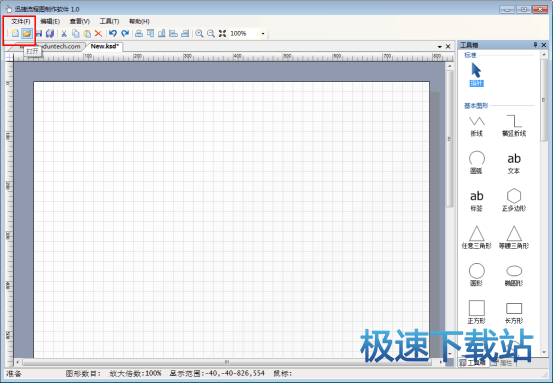Click the Paste clipboard icon

[x=87, y=34]
